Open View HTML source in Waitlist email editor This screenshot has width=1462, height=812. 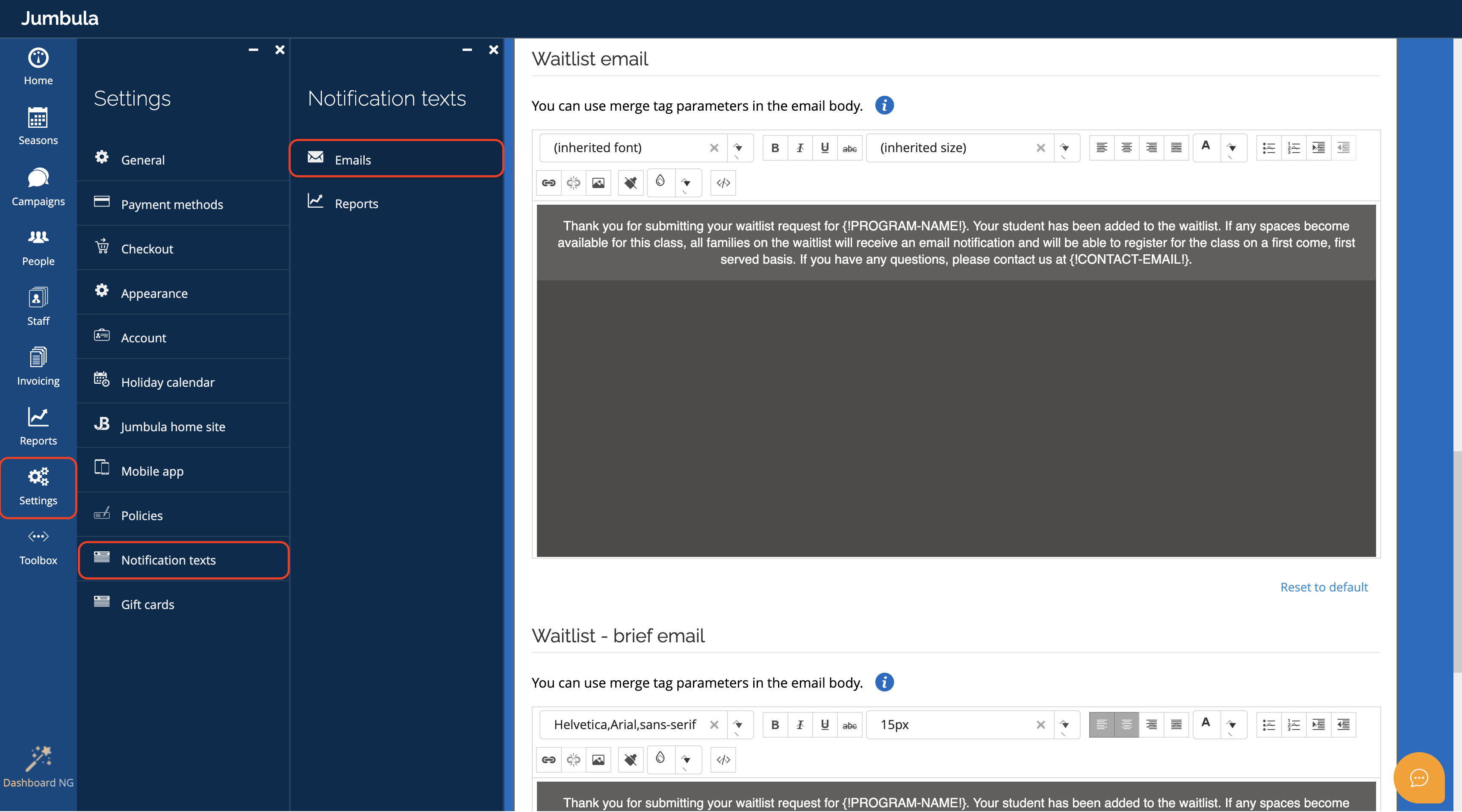[x=722, y=183]
